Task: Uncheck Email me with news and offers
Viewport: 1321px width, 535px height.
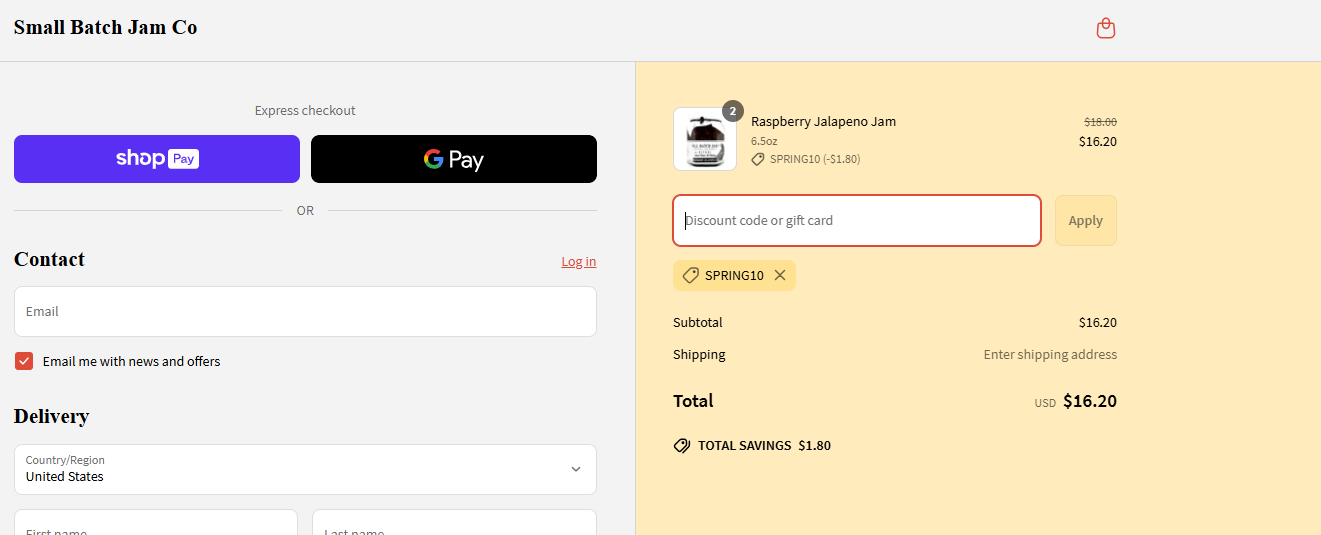Action: pyautogui.click(x=24, y=361)
